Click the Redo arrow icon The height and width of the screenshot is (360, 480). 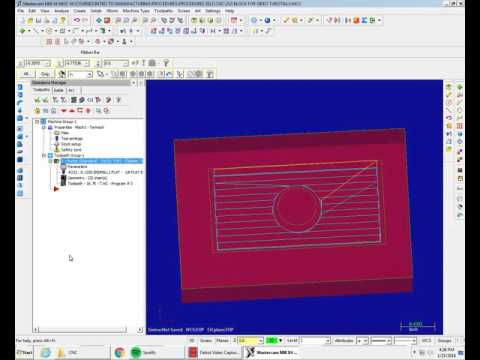pos(85,20)
